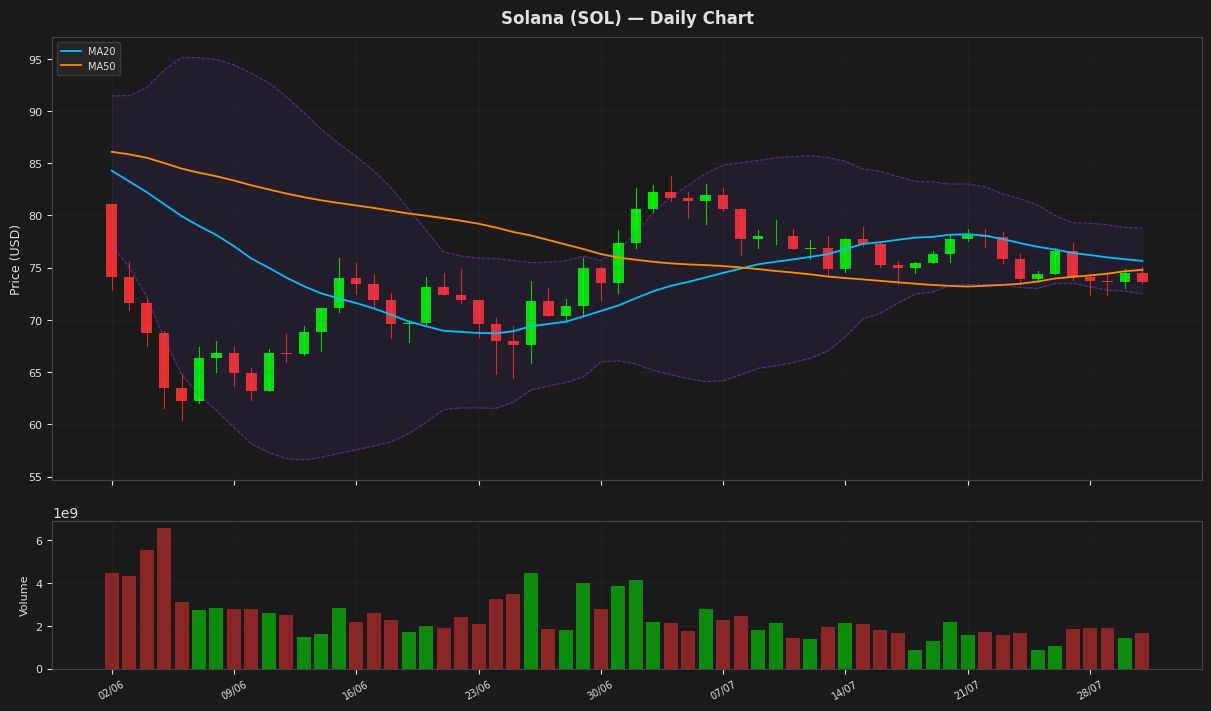Image resolution: width=1211 pixels, height=711 pixels.
Task: Click the chart title "Solana (SOL) — Daily Chart"
Action: pyautogui.click(x=627, y=19)
